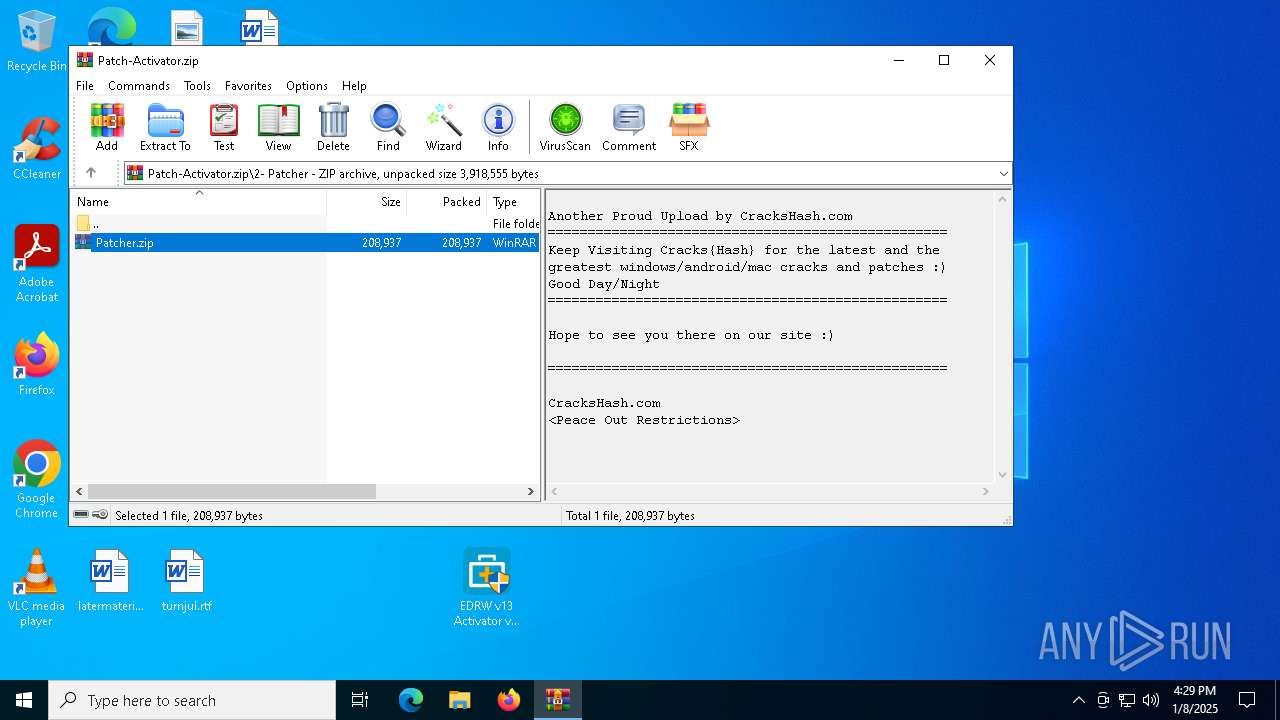This screenshot has height=720, width=1280.
Task: Click the volume speaker tray icon
Action: tap(1151, 700)
